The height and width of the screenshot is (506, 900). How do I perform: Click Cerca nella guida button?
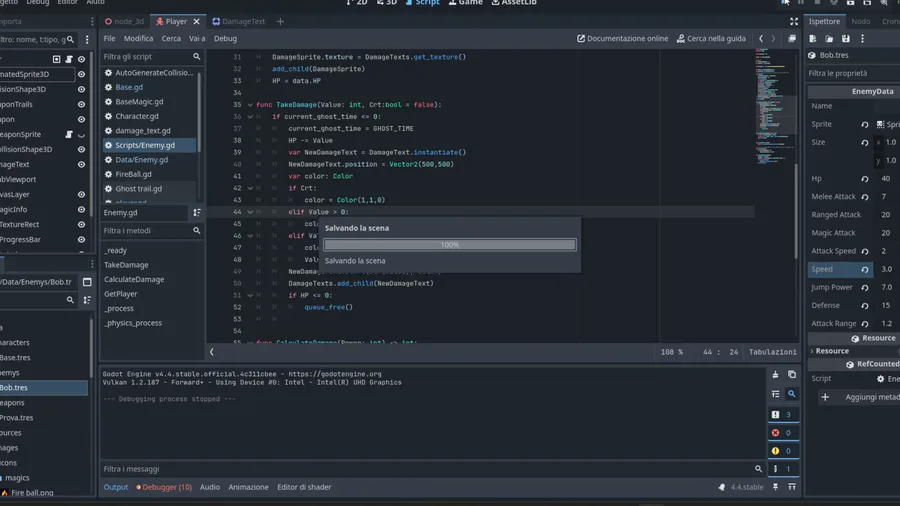[x=711, y=38]
